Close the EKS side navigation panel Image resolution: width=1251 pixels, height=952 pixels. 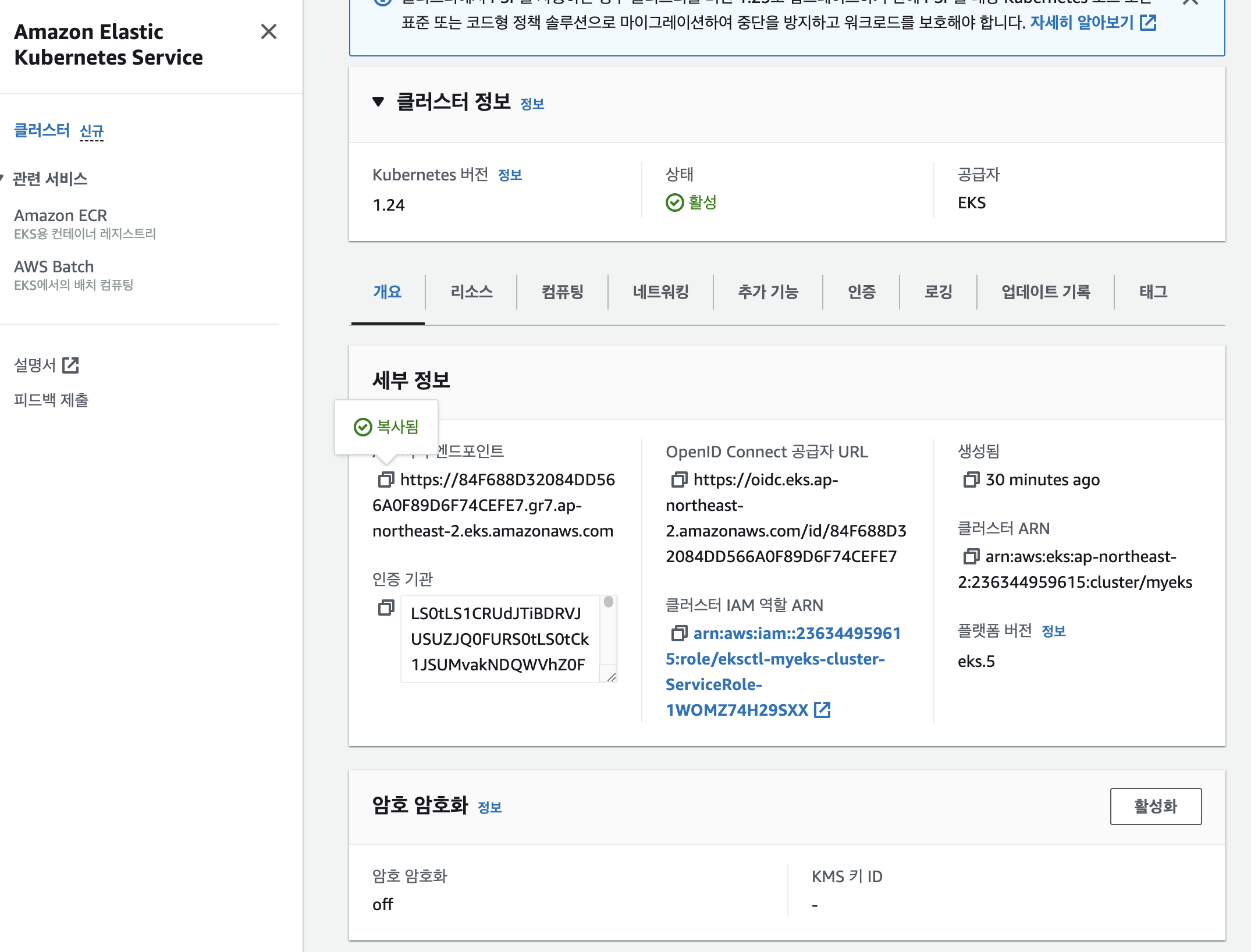[268, 31]
